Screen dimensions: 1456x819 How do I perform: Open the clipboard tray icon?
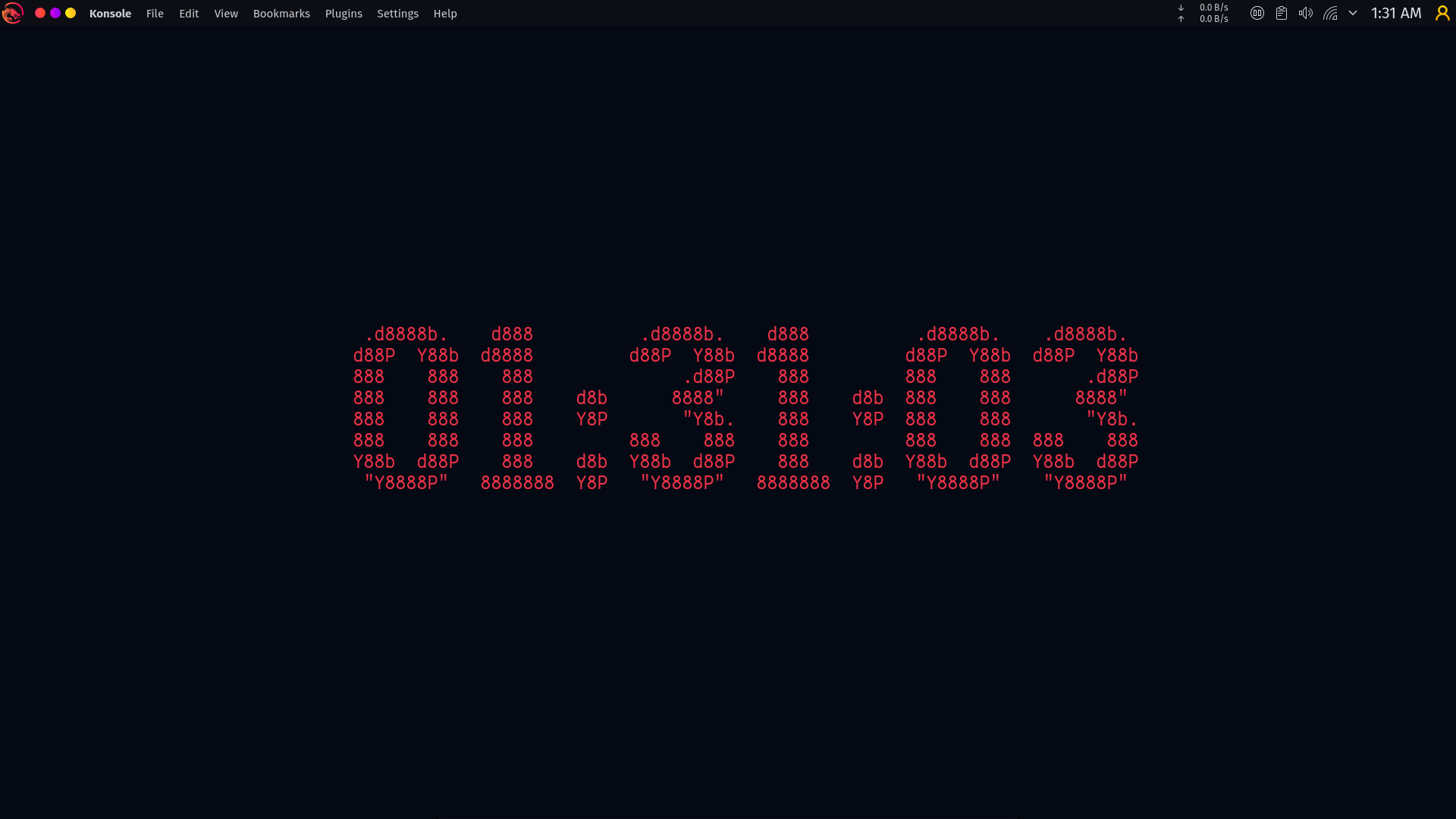pos(1281,13)
